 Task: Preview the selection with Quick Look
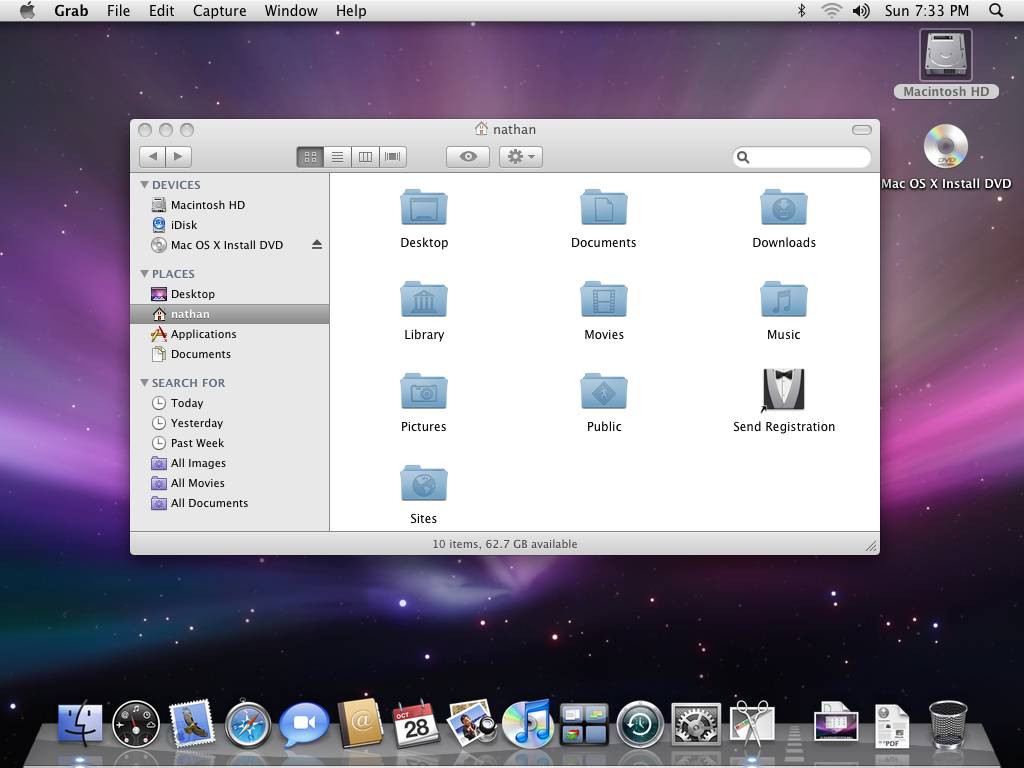467,156
